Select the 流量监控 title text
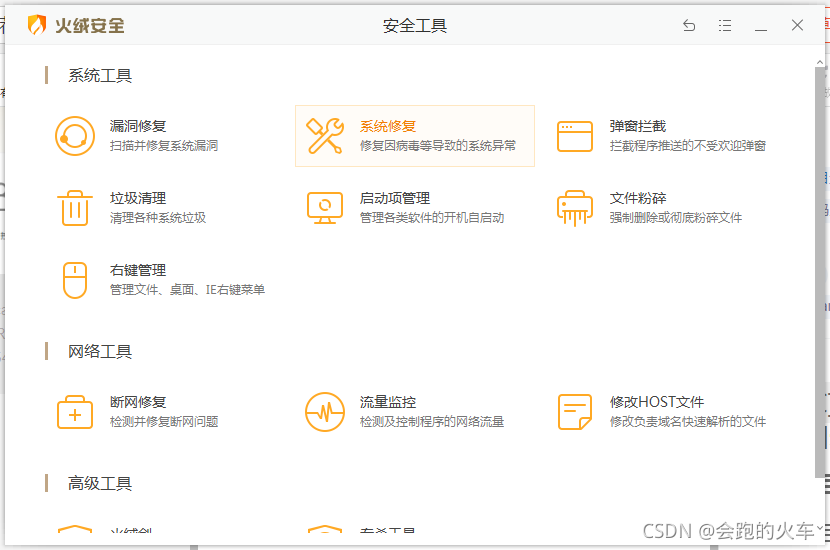 tap(387, 402)
